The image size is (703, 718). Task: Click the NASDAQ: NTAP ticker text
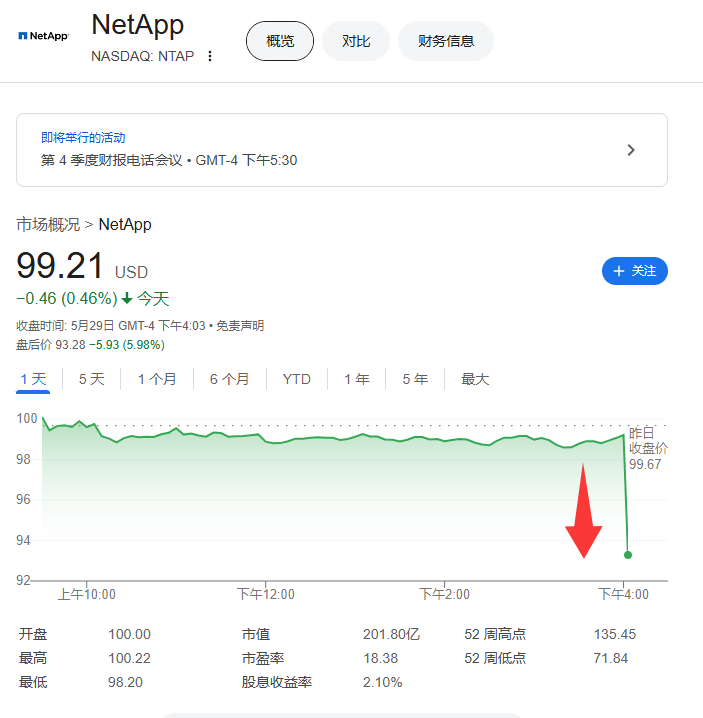(x=142, y=56)
